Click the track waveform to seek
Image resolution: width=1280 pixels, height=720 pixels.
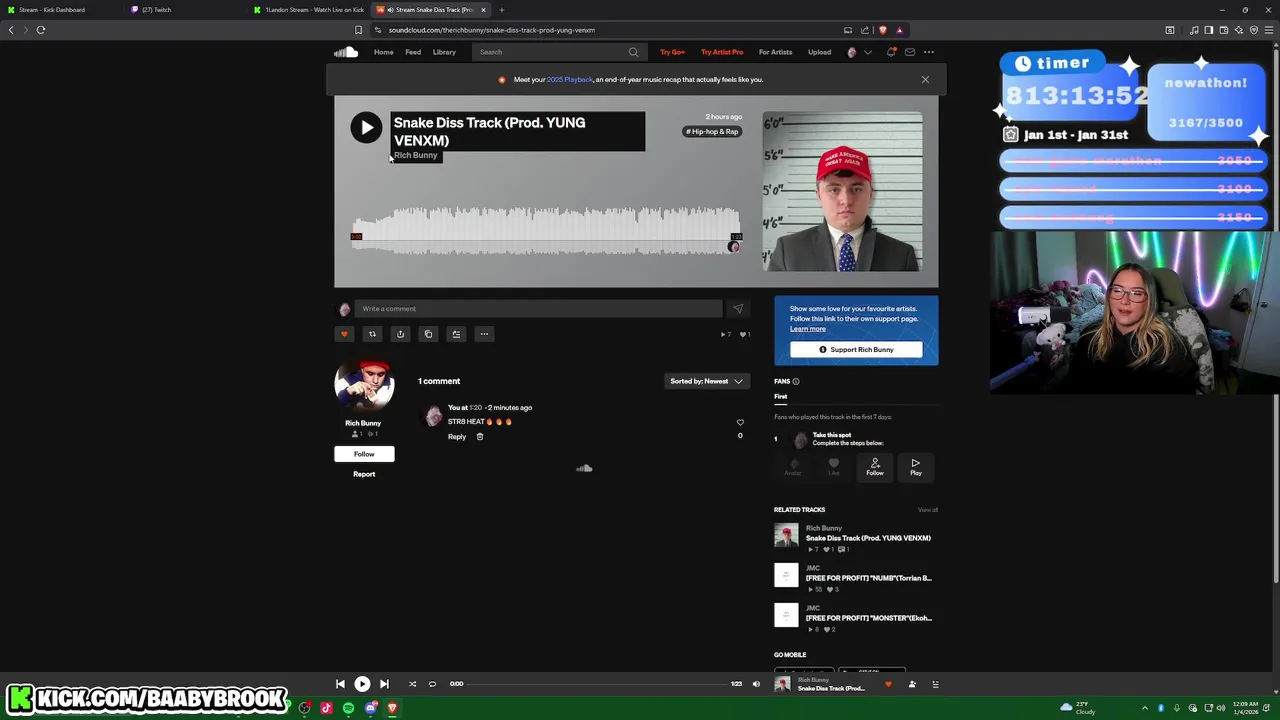[546, 230]
